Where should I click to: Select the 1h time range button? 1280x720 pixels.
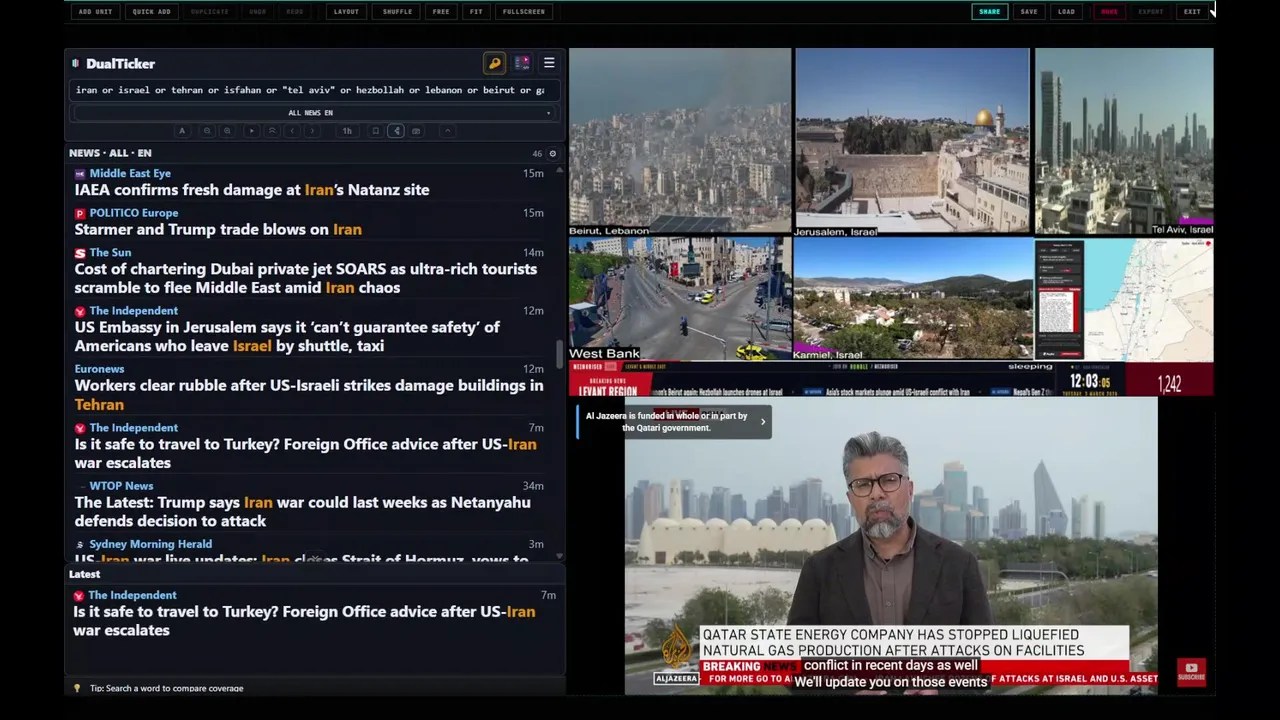pyautogui.click(x=347, y=131)
